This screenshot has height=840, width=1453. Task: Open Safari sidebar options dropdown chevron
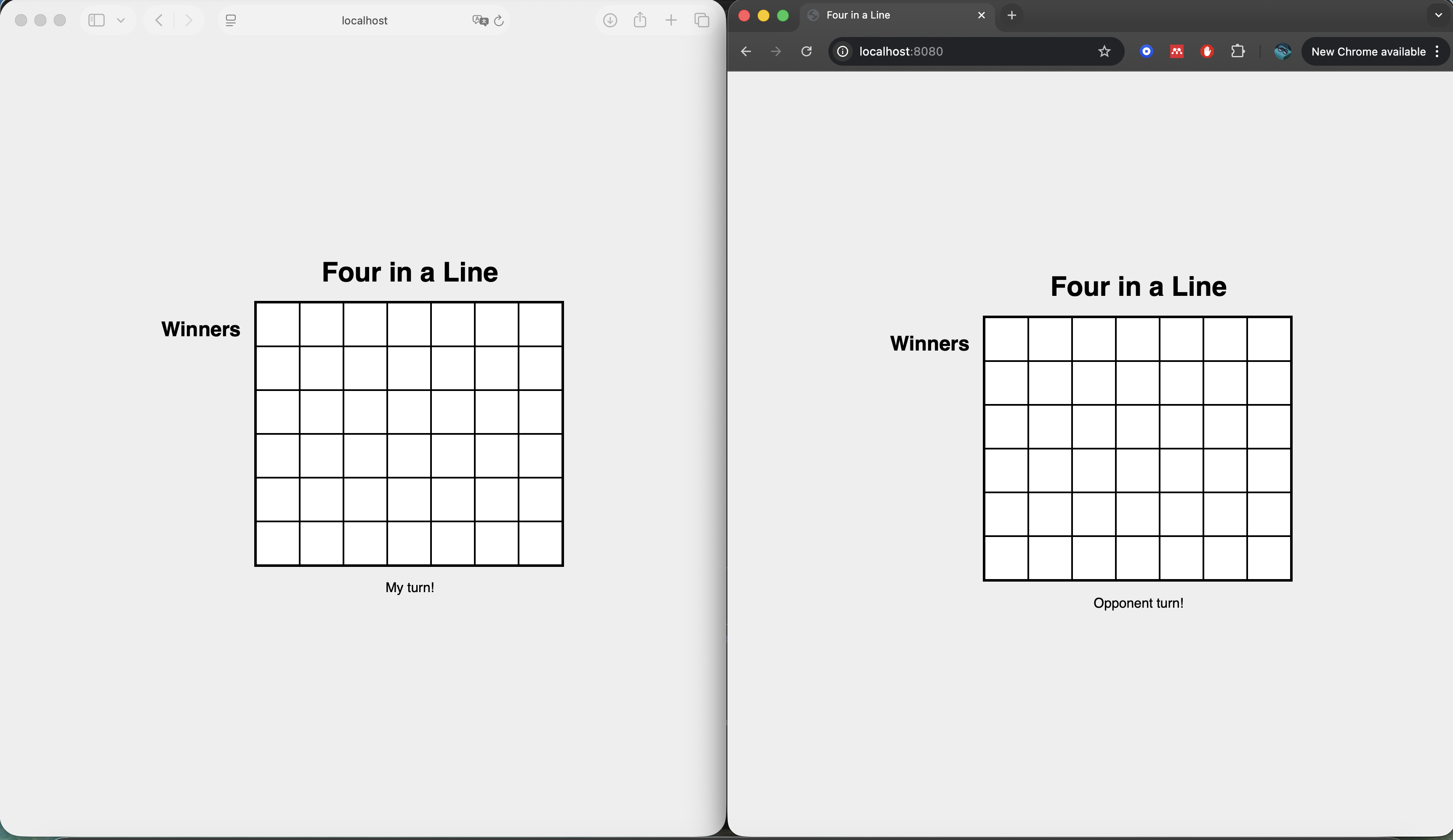pos(120,21)
